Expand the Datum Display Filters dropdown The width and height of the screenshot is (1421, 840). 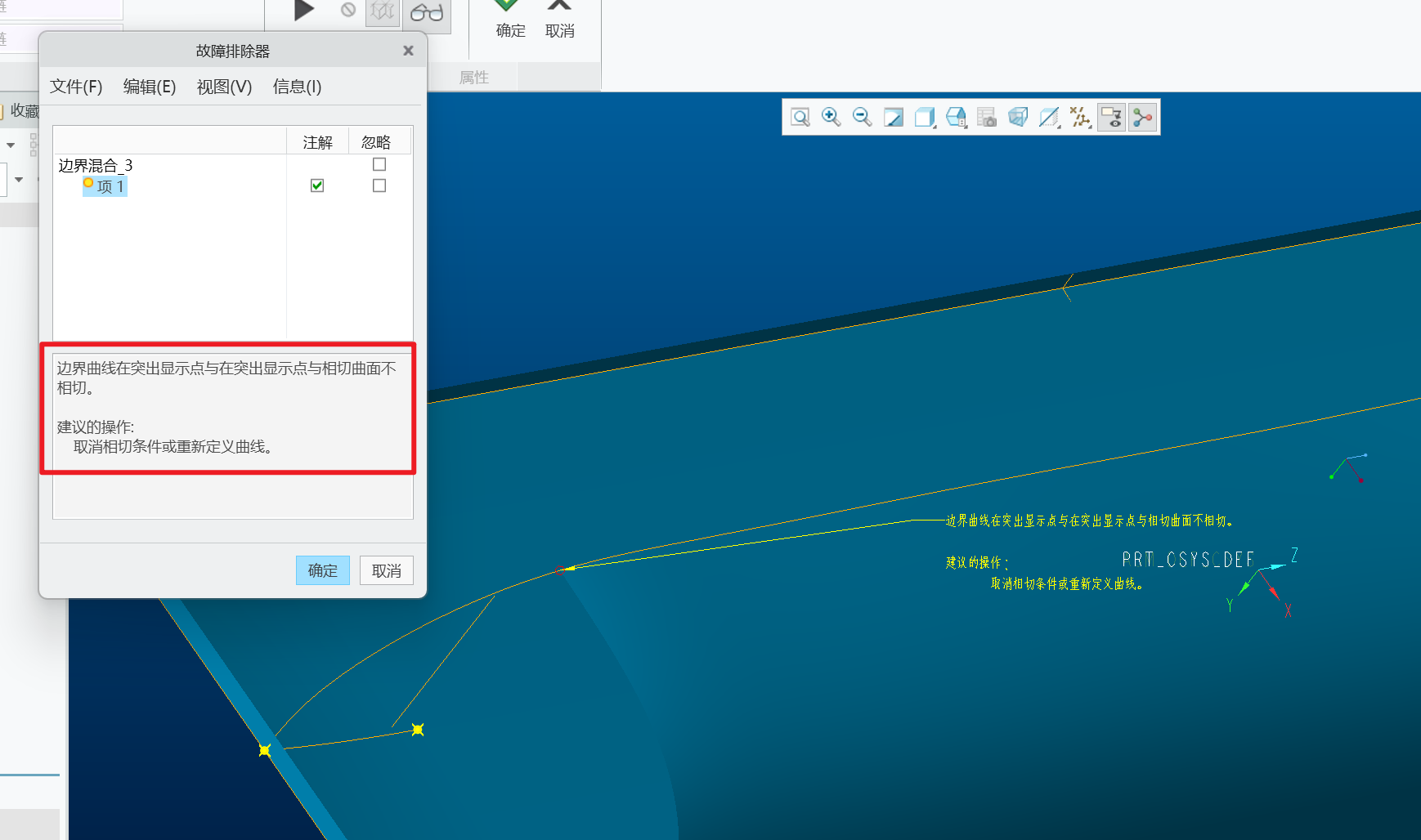[x=1080, y=118]
